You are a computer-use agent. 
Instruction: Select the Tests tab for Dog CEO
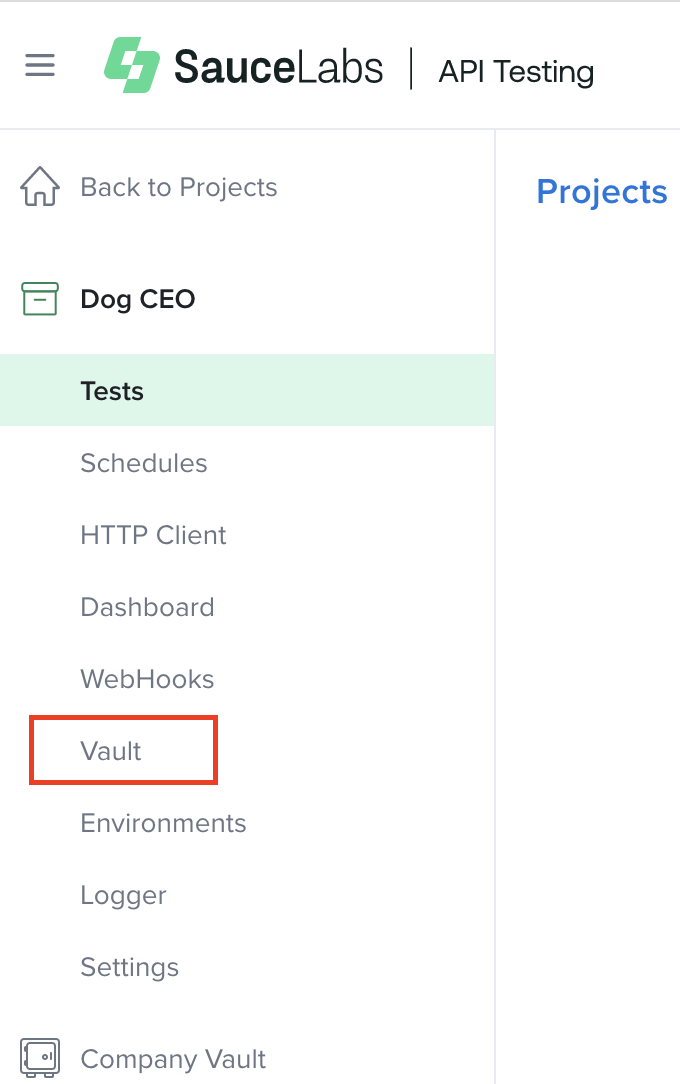pyautogui.click(x=111, y=390)
